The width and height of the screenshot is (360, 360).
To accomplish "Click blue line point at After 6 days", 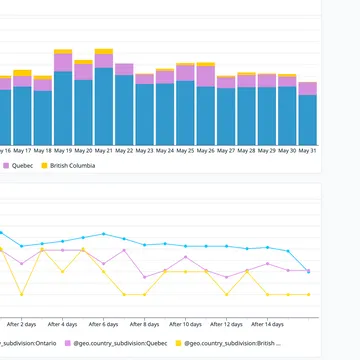I will pos(104,234).
